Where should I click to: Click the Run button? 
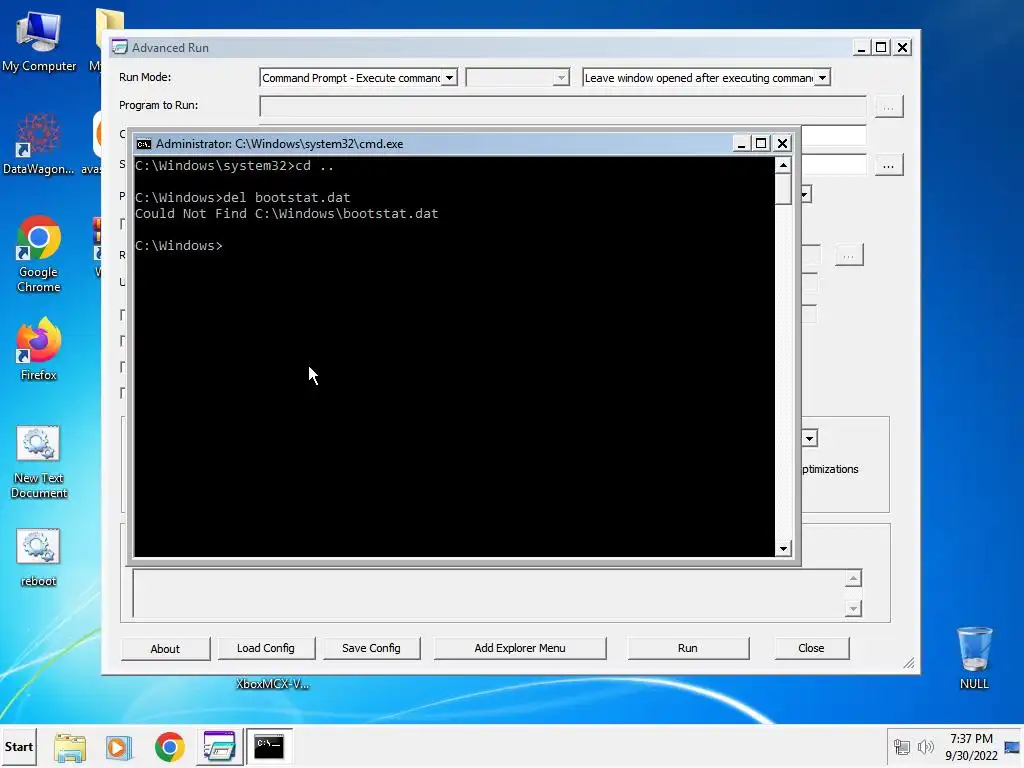click(688, 648)
